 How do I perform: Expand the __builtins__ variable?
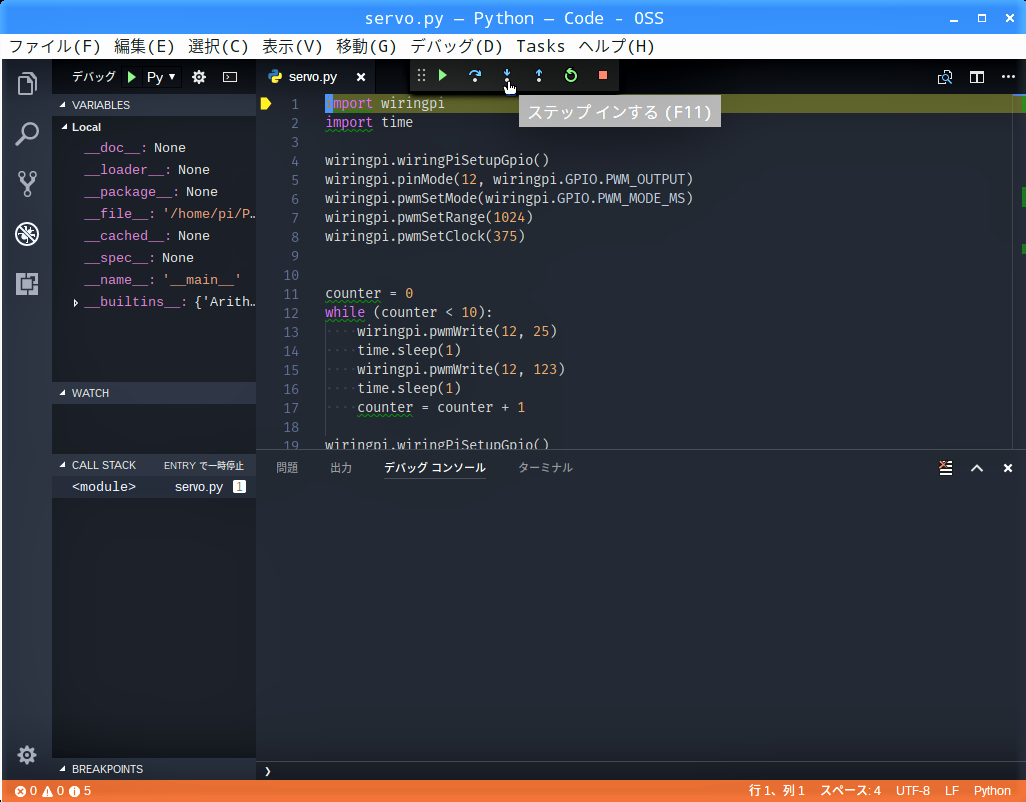click(76, 302)
